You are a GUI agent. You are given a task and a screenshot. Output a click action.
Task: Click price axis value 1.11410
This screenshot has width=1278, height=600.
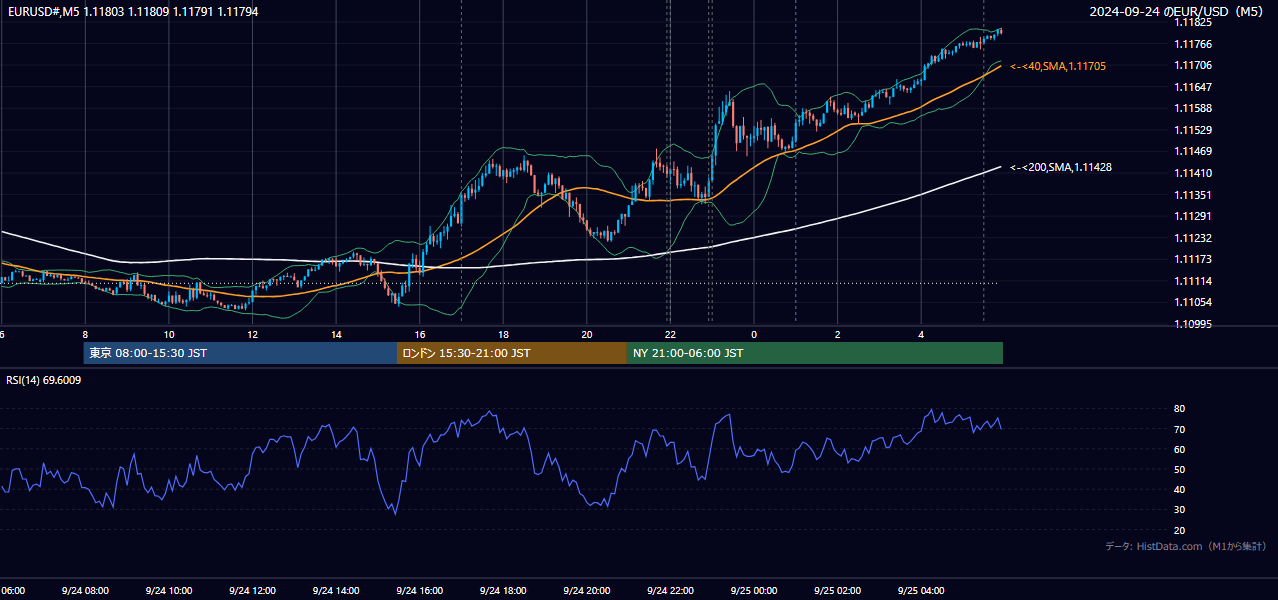(1195, 173)
